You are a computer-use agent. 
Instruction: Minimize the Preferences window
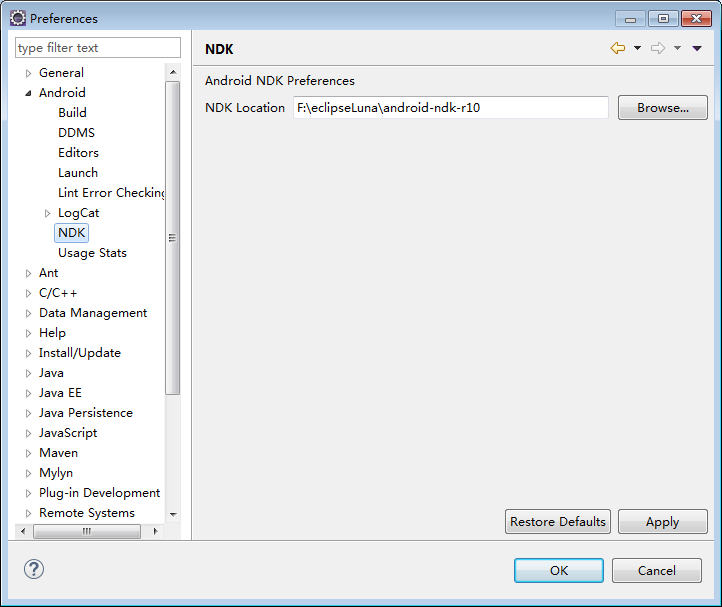(x=630, y=19)
